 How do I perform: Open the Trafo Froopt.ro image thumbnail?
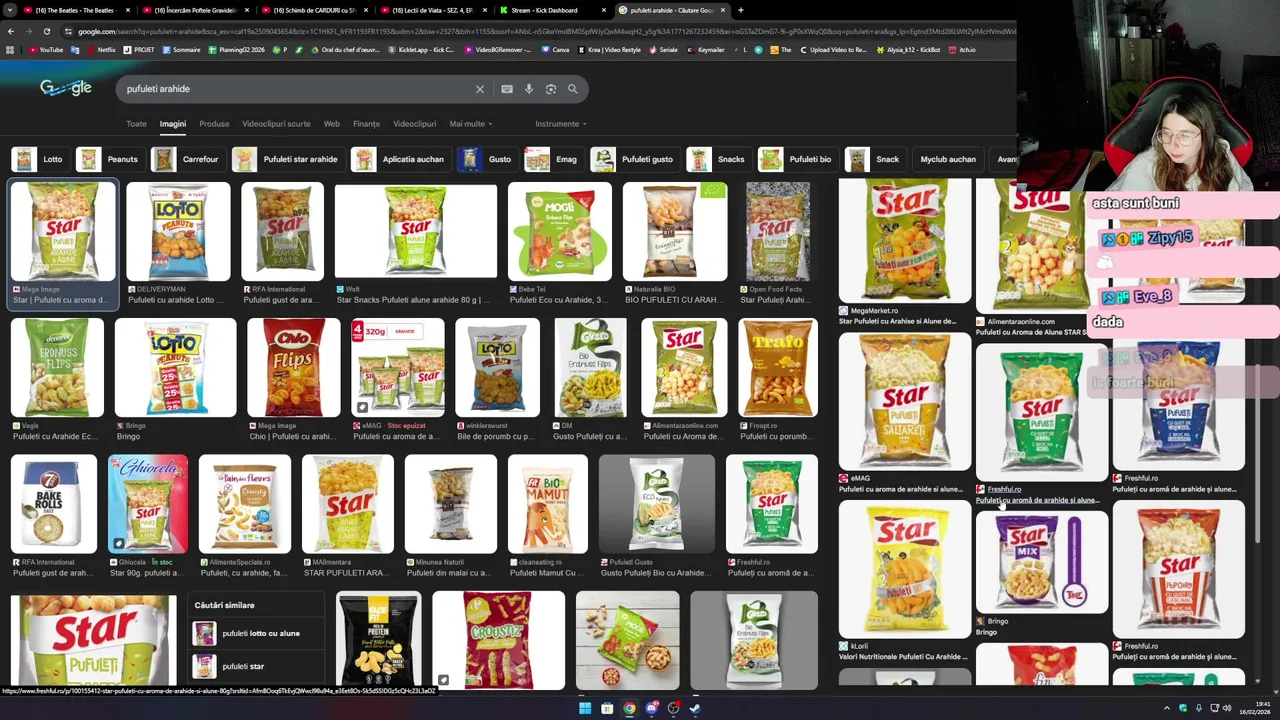(x=777, y=367)
